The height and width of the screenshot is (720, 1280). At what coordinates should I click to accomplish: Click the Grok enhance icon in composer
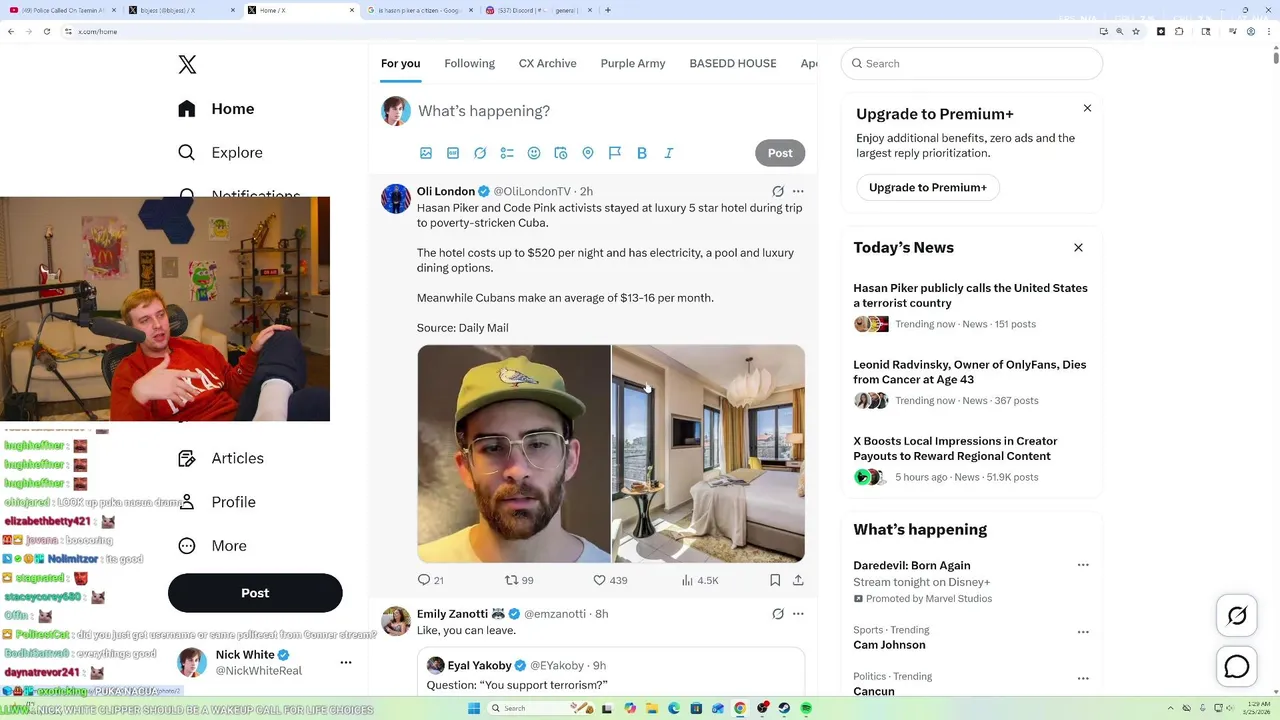point(480,153)
